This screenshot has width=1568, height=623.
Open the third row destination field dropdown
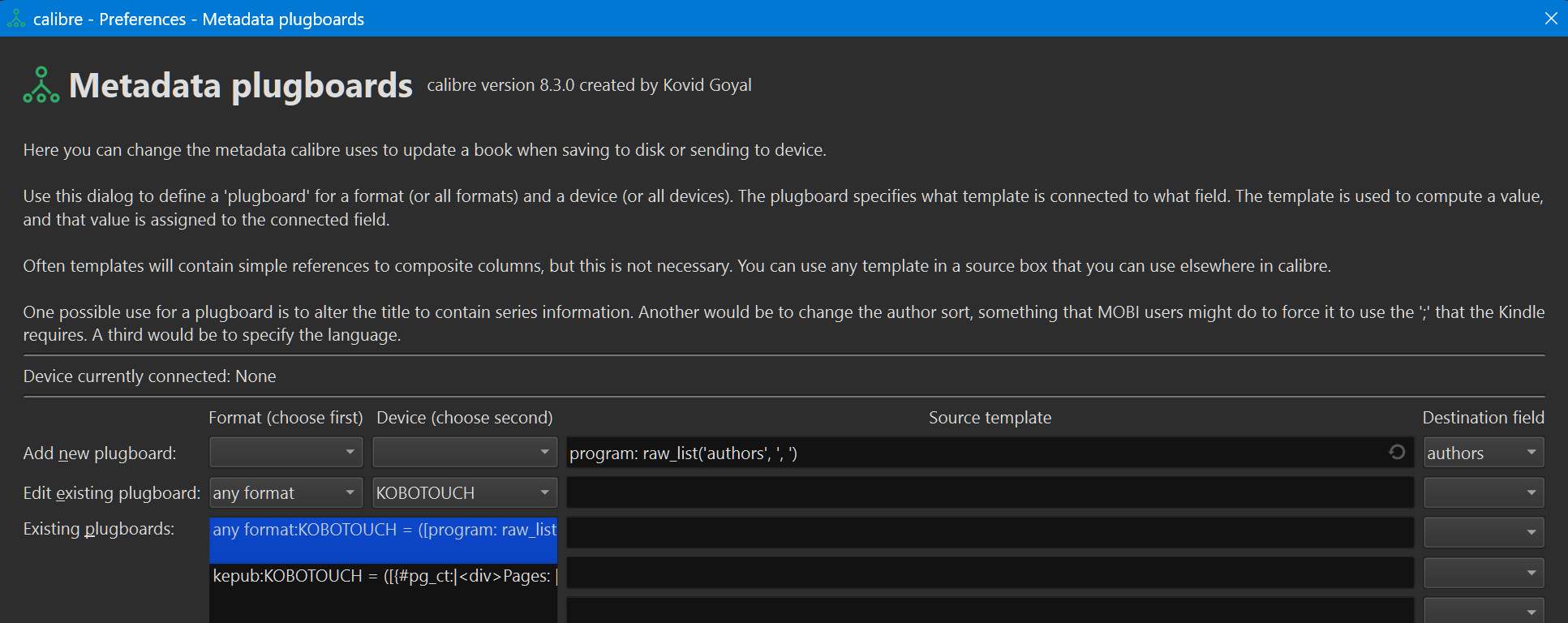[x=1483, y=532]
